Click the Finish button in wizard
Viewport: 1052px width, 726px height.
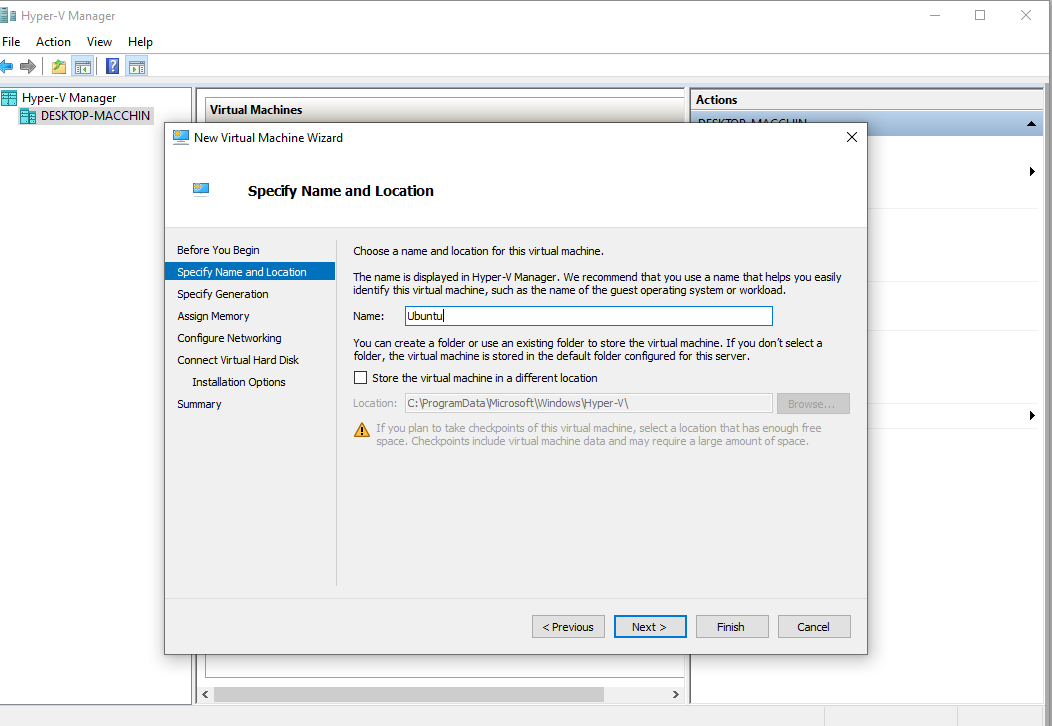(x=731, y=627)
